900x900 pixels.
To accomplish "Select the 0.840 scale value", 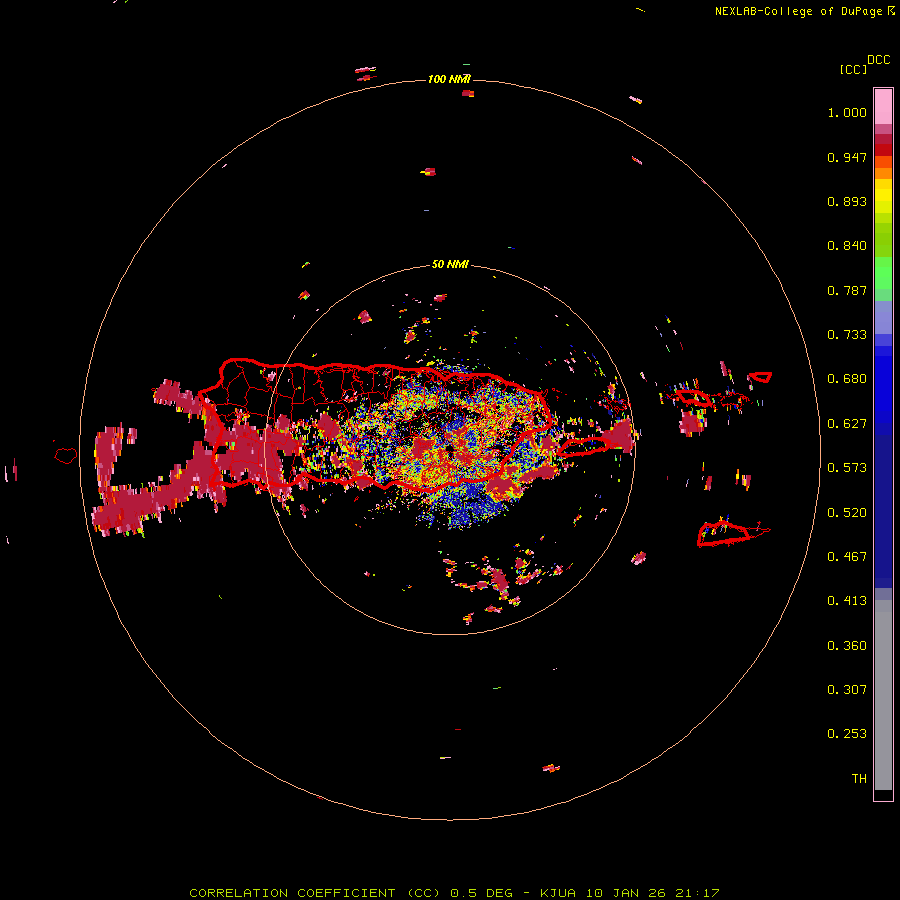I will pos(847,246).
